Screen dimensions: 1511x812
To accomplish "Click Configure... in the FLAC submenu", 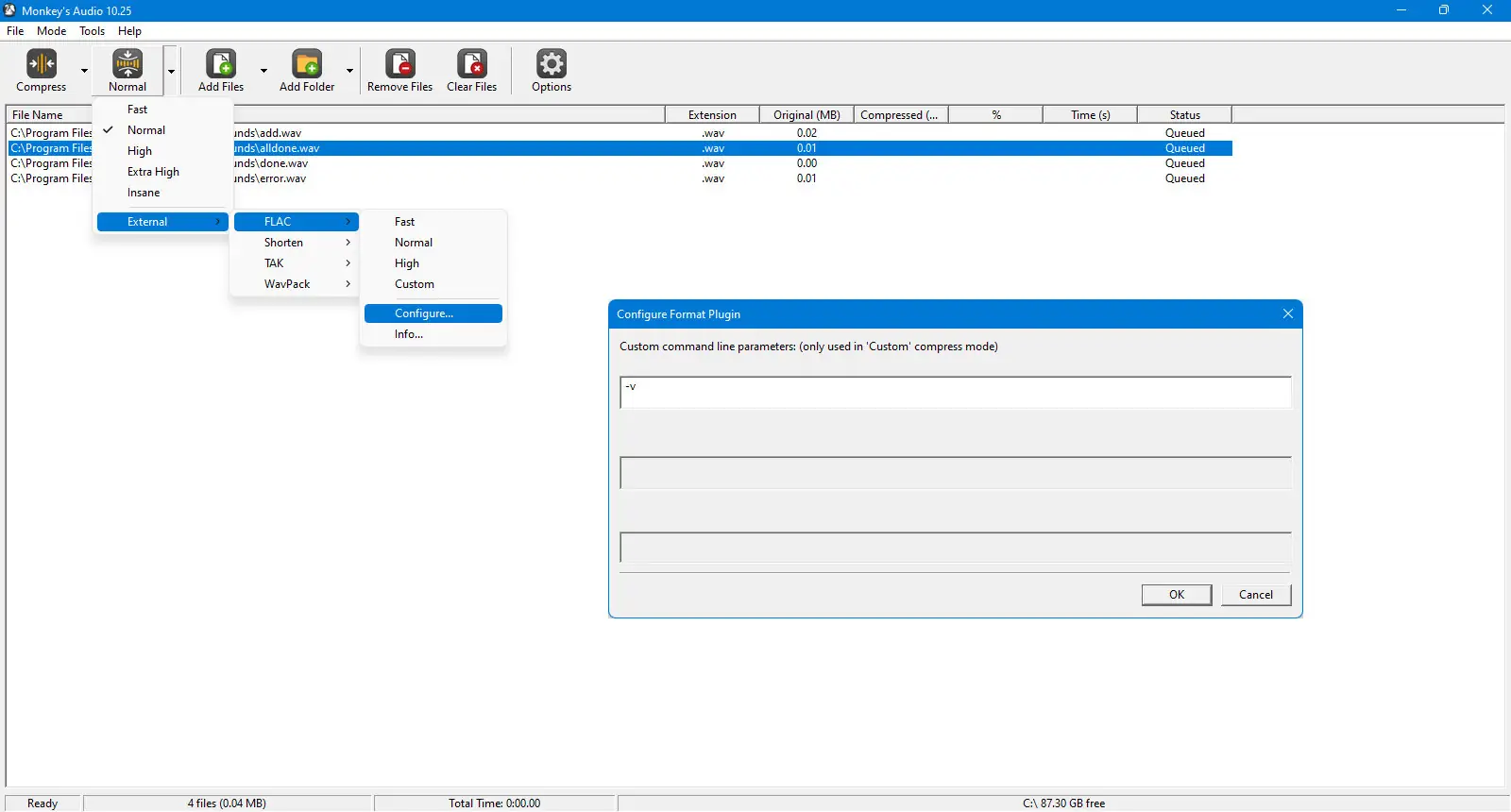I will [x=433, y=313].
